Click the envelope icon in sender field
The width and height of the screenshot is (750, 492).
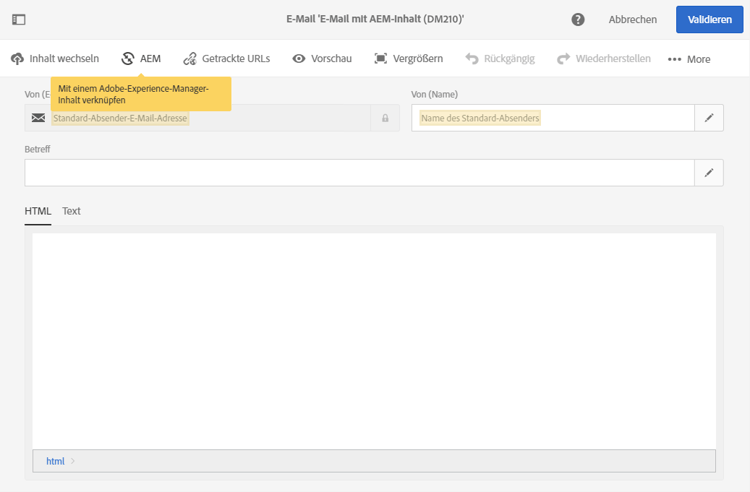click(38, 118)
